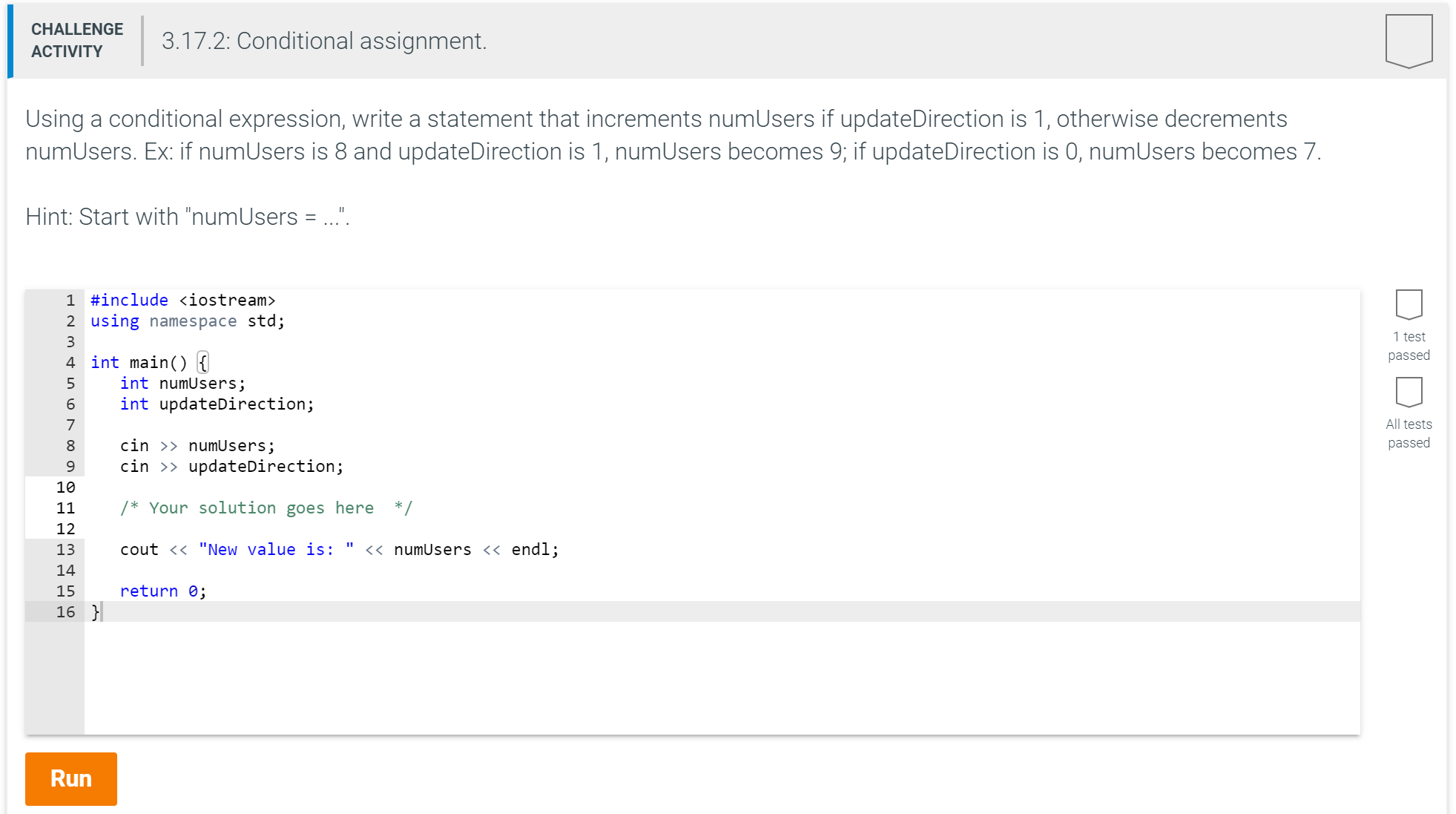Viewport: 1456px width, 814px height.
Task: Click the closing brace on line 16
Action: point(93,612)
